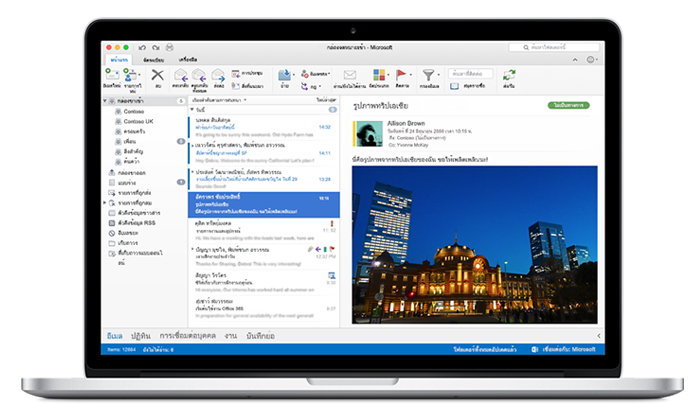This screenshot has height=420, width=700.
Task: Switch to Calendar view in the bottom navigation
Action: coord(141,336)
